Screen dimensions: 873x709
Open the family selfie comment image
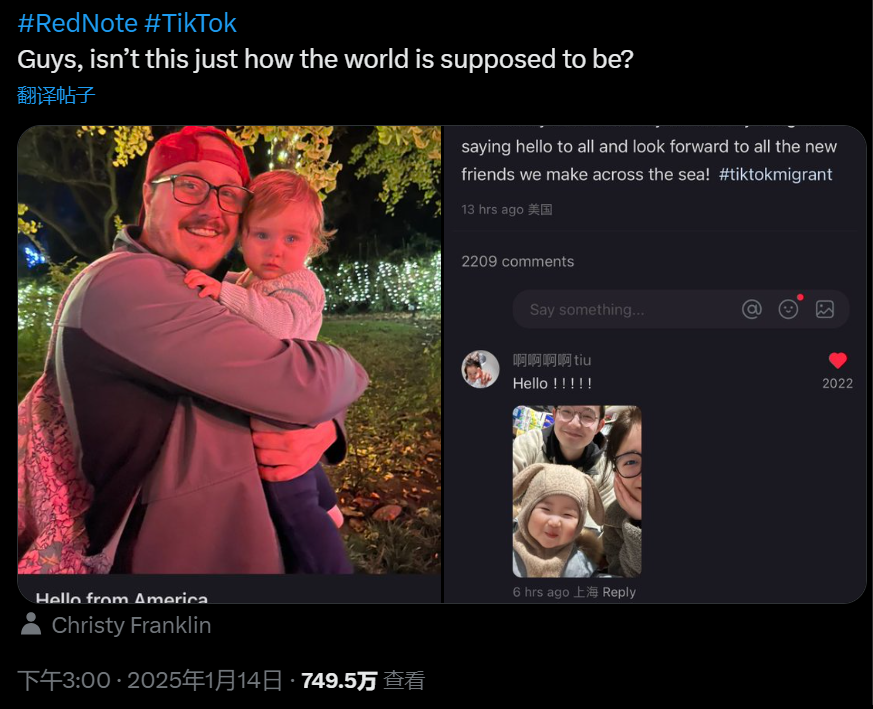click(577, 491)
